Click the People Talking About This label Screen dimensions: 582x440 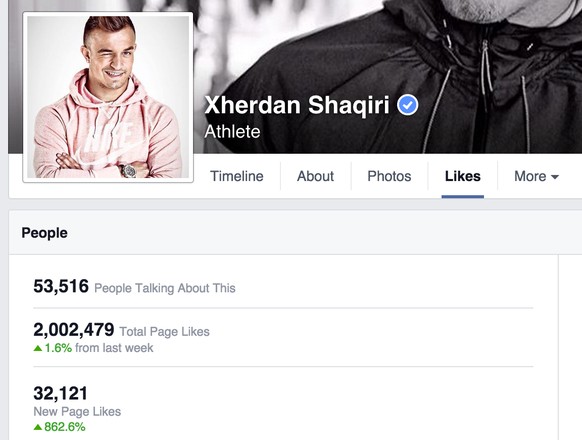[x=165, y=288]
